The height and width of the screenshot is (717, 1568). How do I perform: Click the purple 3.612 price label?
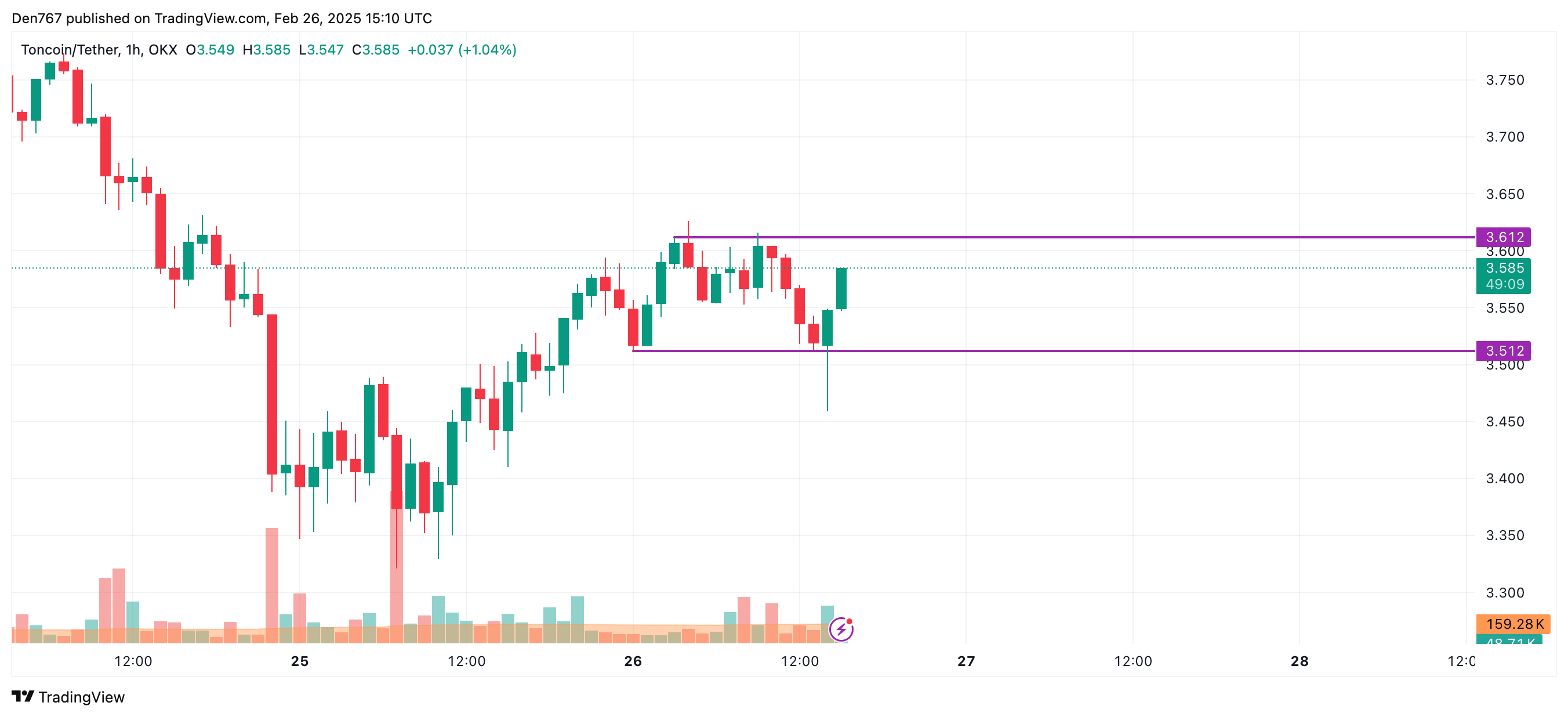[x=1503, y=237]
